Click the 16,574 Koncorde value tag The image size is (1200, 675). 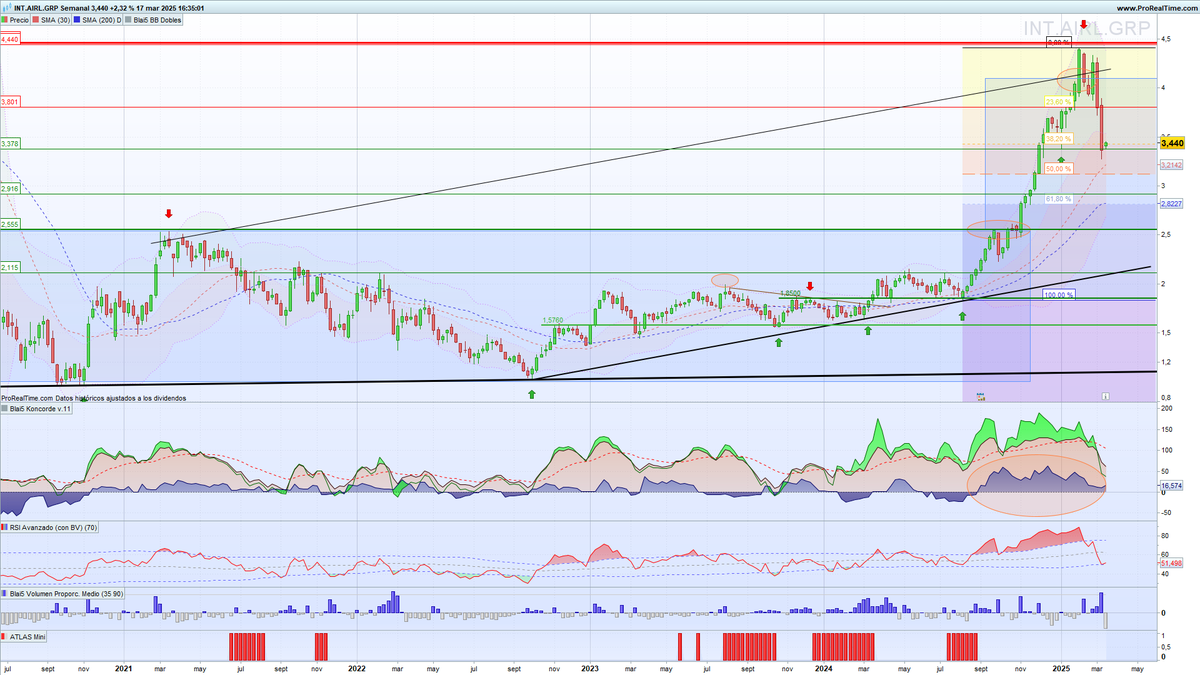(1172, 485)
